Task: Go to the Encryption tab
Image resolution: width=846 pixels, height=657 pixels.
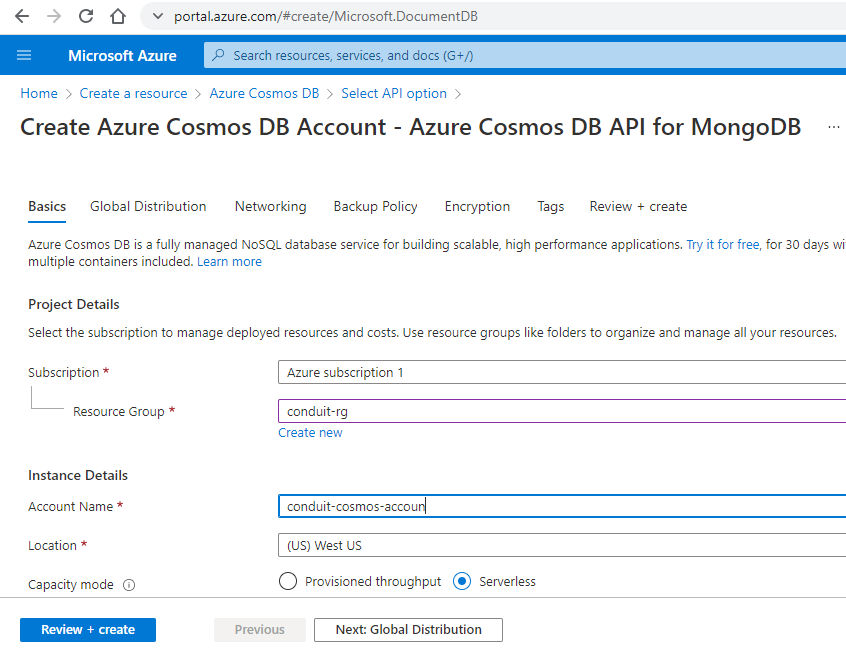Action: (x=477, y=207)
